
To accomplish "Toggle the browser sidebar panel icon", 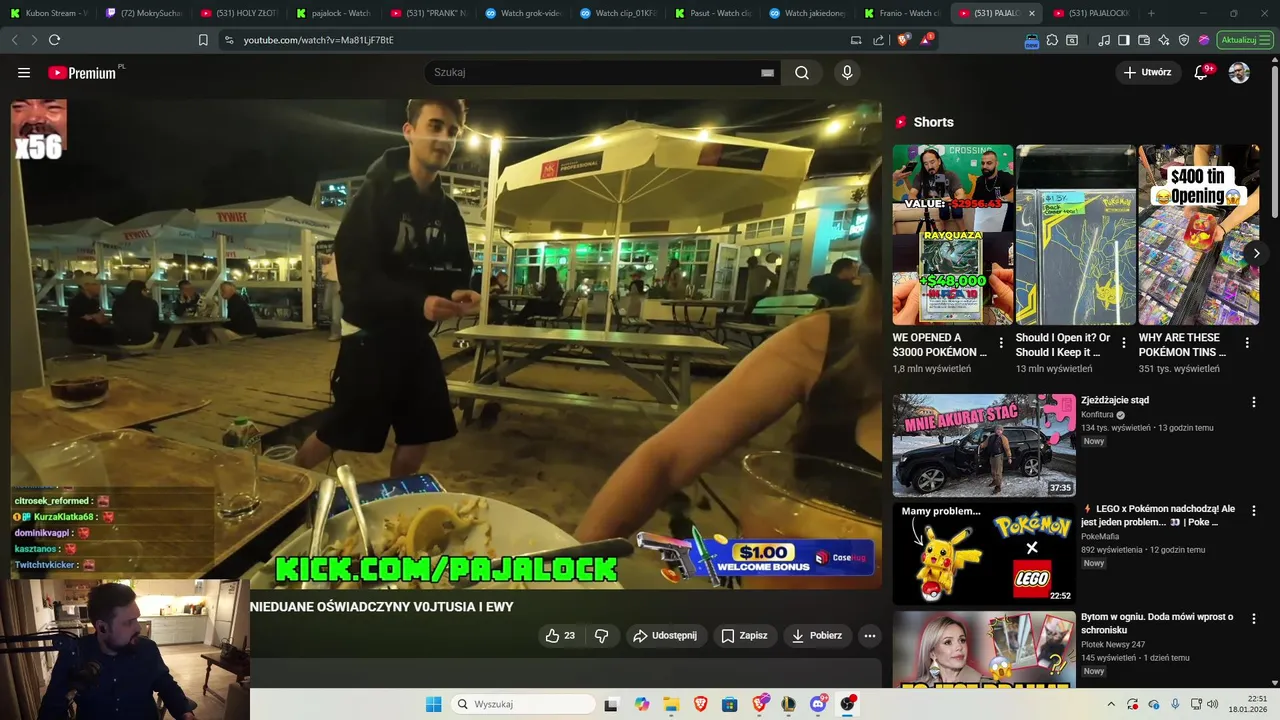I will pyautogui.click(x=1124, y=40).
